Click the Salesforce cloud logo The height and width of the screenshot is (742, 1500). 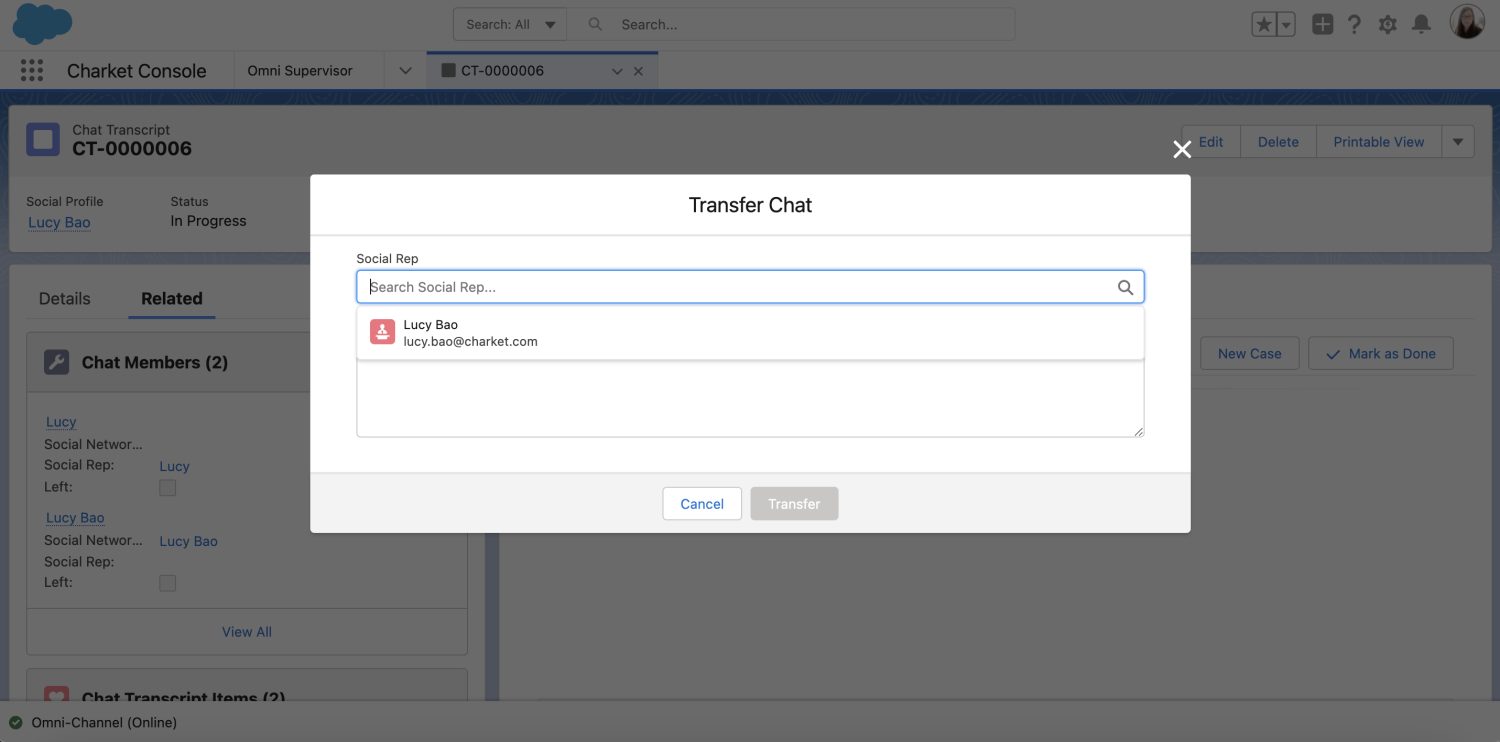tap(42, 23)
